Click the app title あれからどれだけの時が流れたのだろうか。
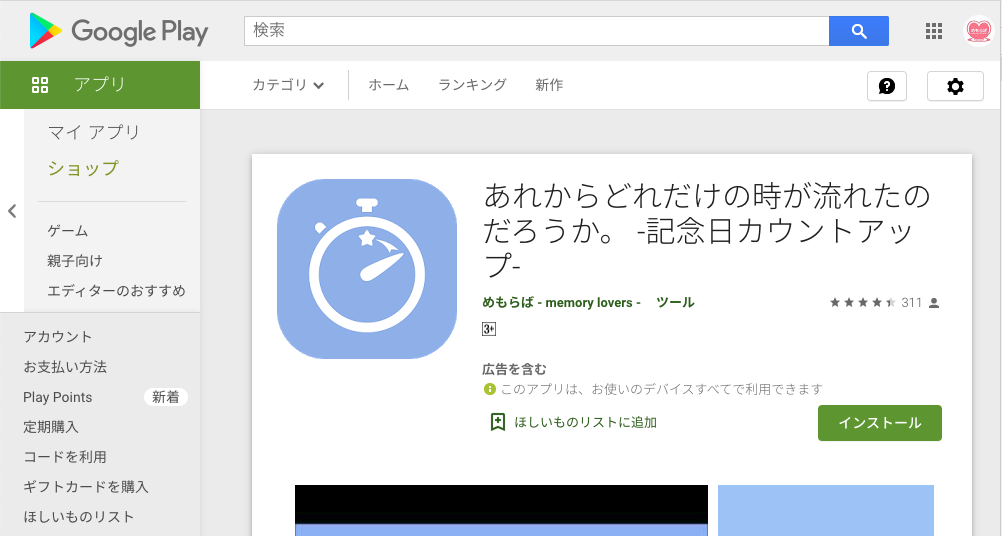The height and width of the screenshot is (536, 1002). (706, 231)
